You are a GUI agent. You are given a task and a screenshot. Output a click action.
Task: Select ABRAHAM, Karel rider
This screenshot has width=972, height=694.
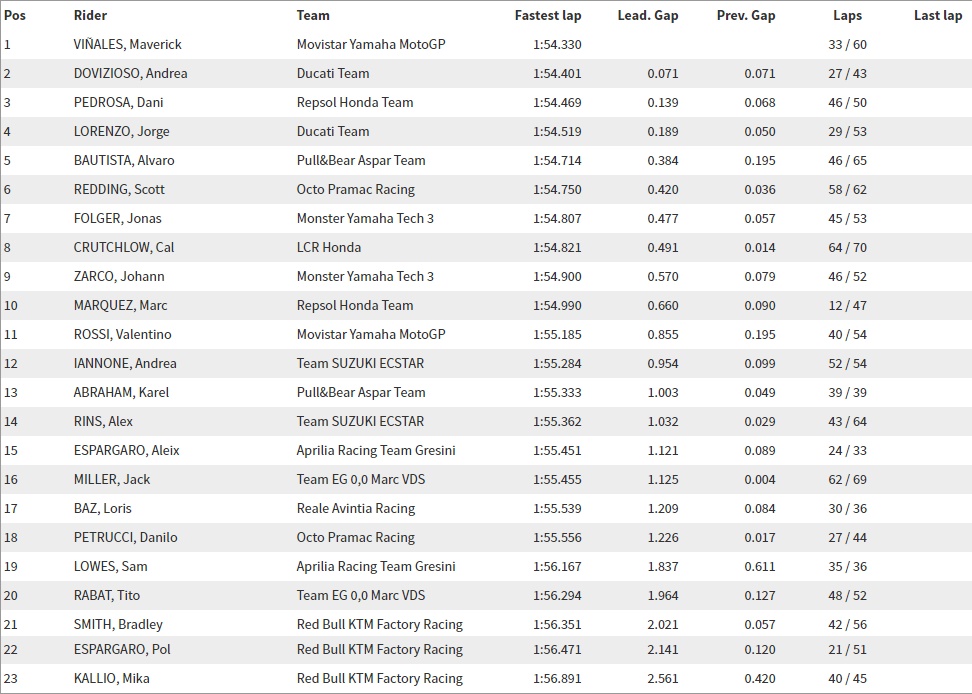[x=122, y=392]
